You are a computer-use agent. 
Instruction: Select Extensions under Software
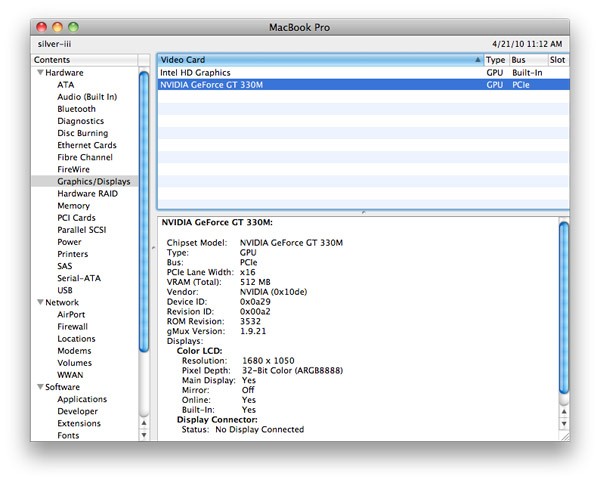[x=79, y=423]
